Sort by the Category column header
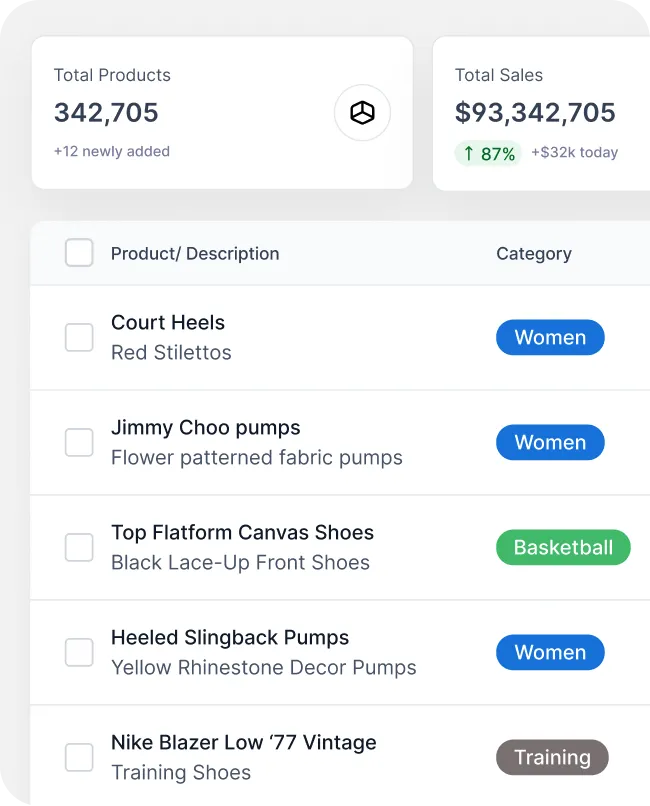 (534, 254)
